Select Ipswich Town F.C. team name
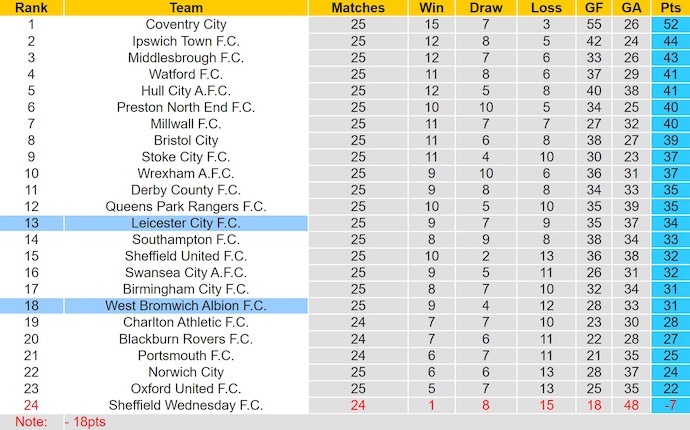The width and height of the screenshot is (690, 430). pyautogui.click(x=185, y=41)
